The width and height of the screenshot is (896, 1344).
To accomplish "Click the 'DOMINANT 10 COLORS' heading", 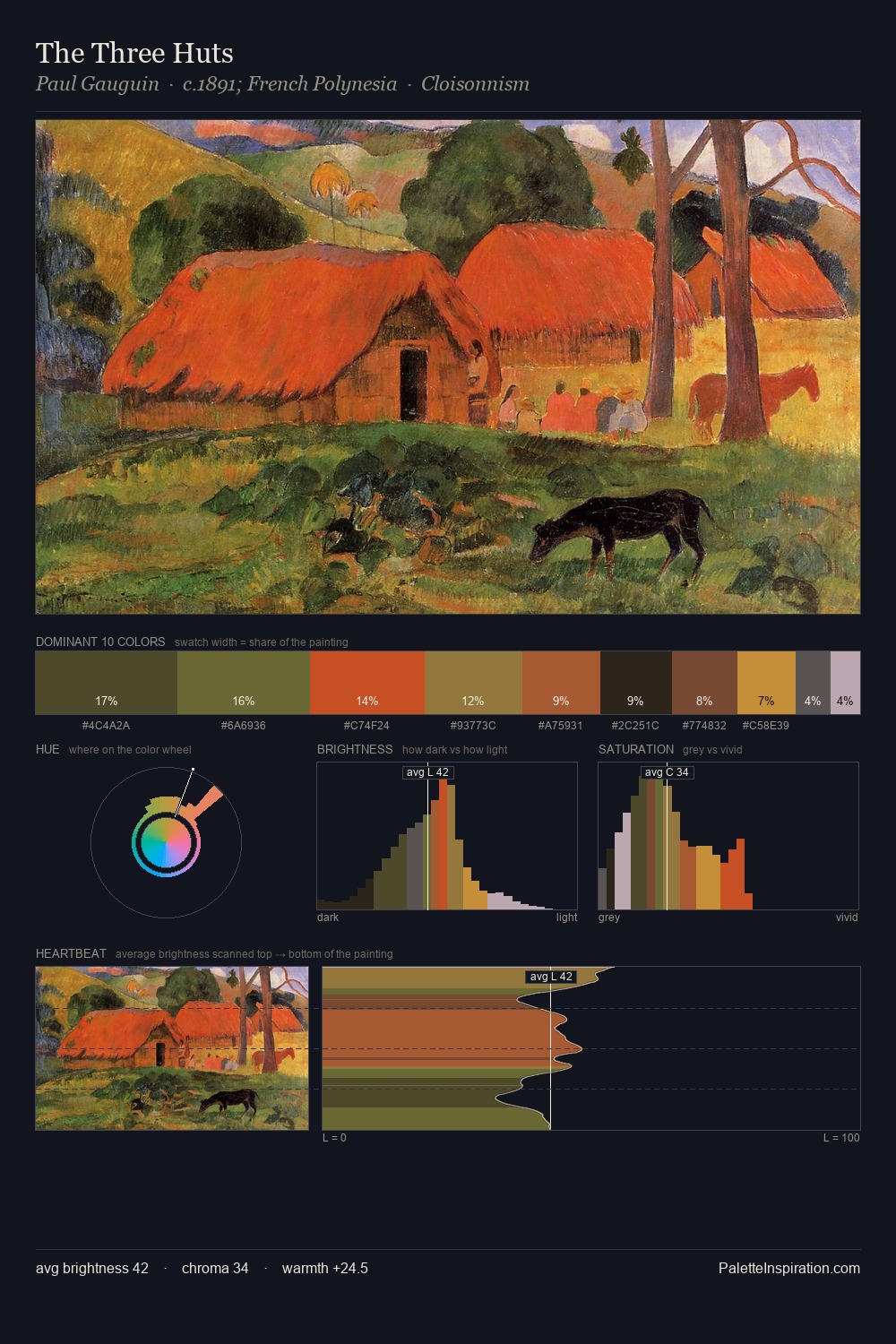I will click(100, 642).
